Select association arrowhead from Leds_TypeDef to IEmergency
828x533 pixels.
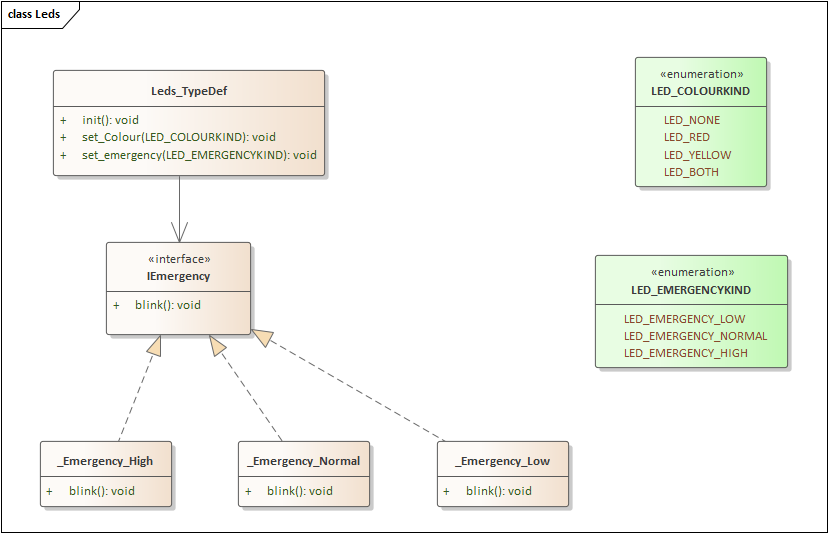coord(180,232)
